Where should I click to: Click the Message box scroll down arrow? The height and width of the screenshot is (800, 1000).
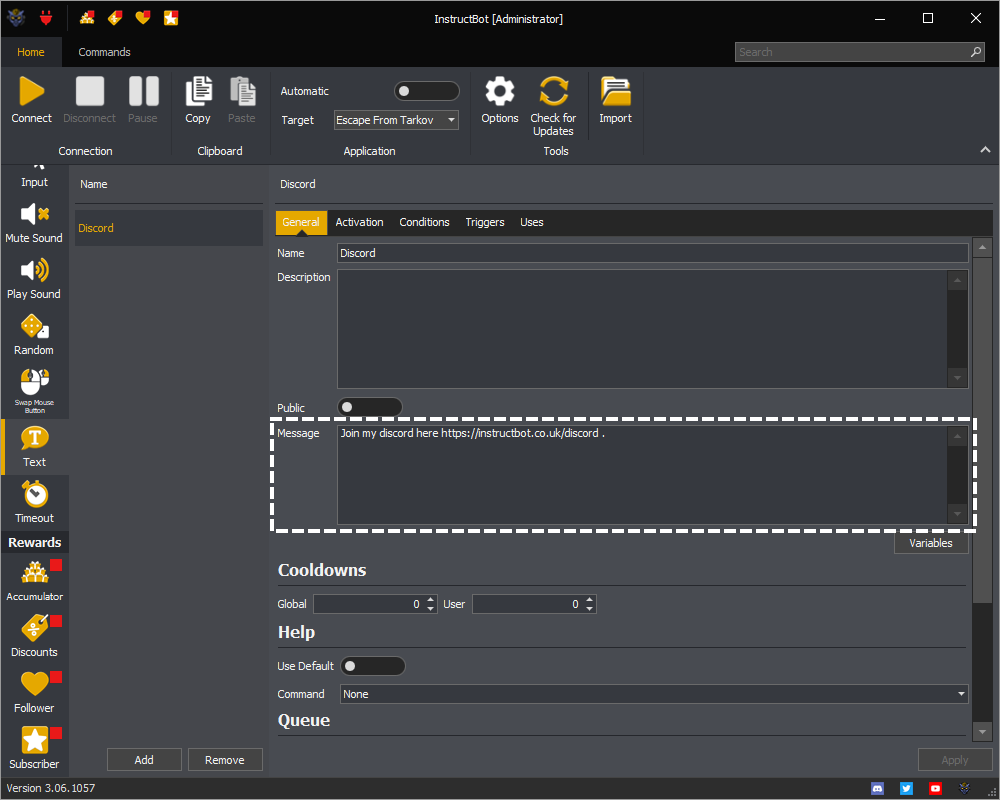point(957,514)
